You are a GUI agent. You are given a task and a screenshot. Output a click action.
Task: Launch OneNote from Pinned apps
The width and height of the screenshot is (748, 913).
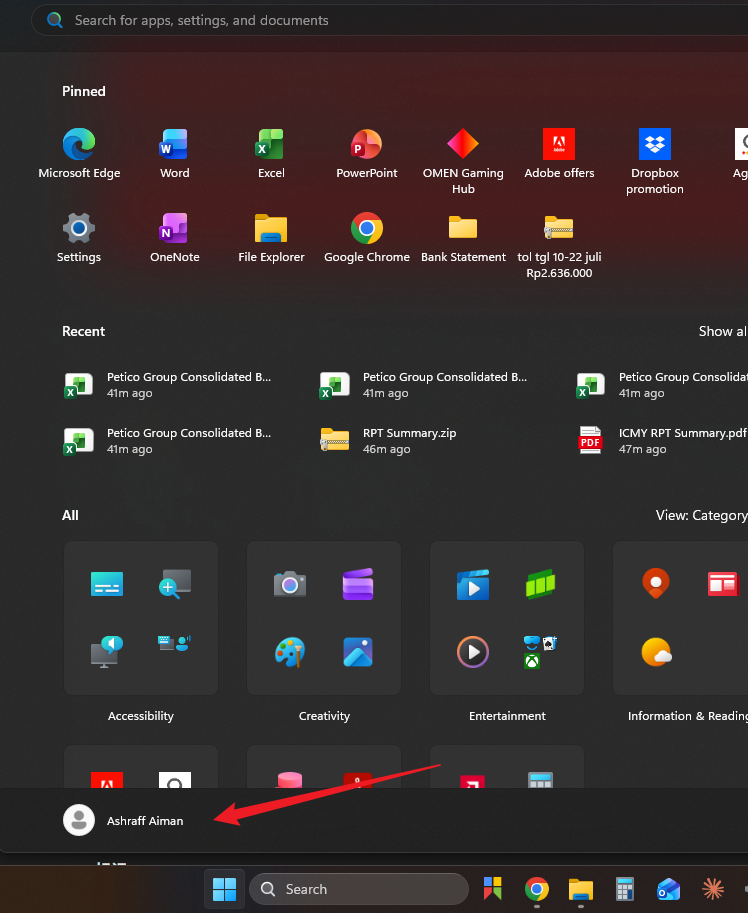pyautogui.click(x=174, y=238)
